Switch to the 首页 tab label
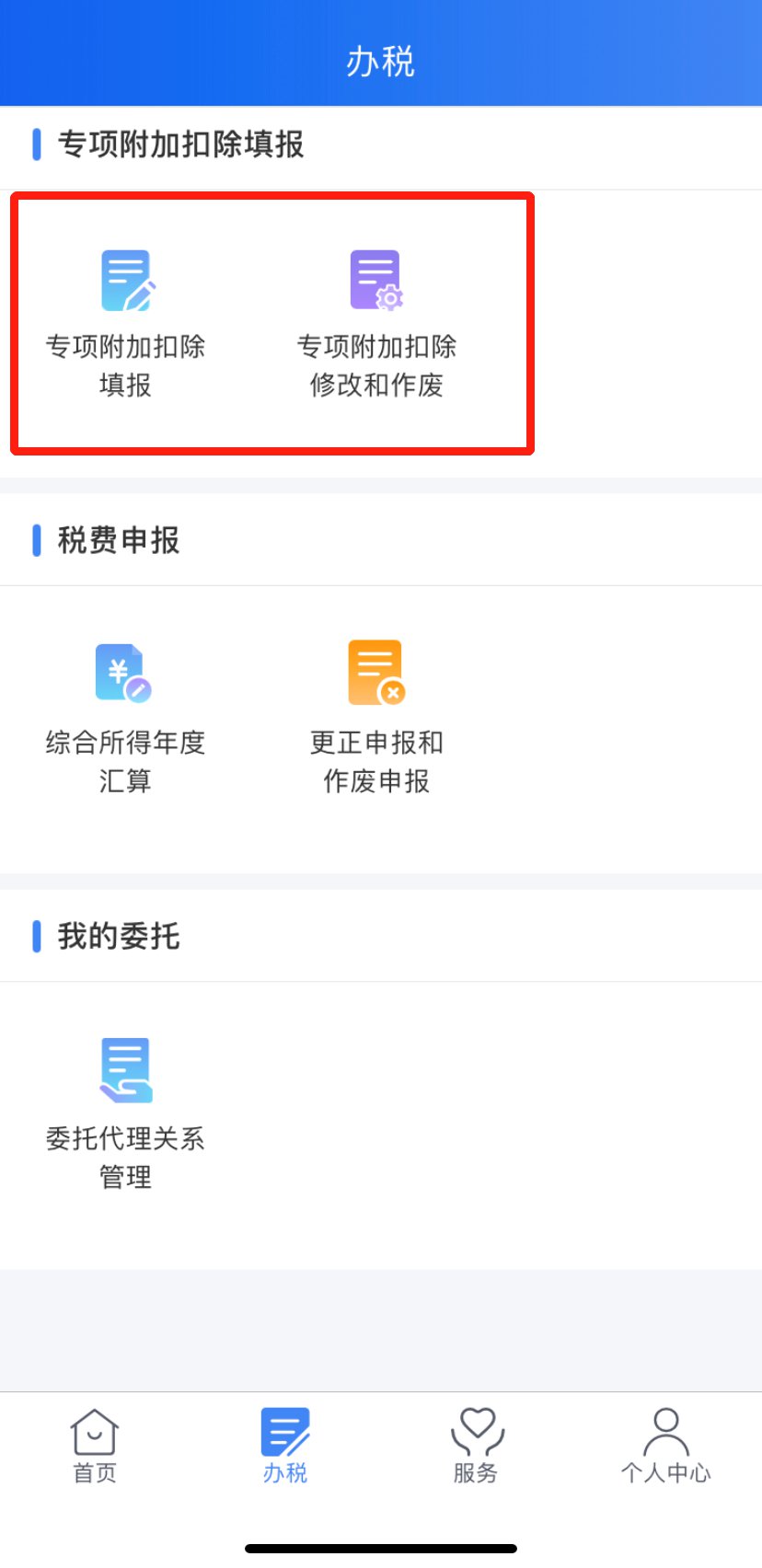Viewport: 762px width, 1568px height. click(x=95, y=1473)
